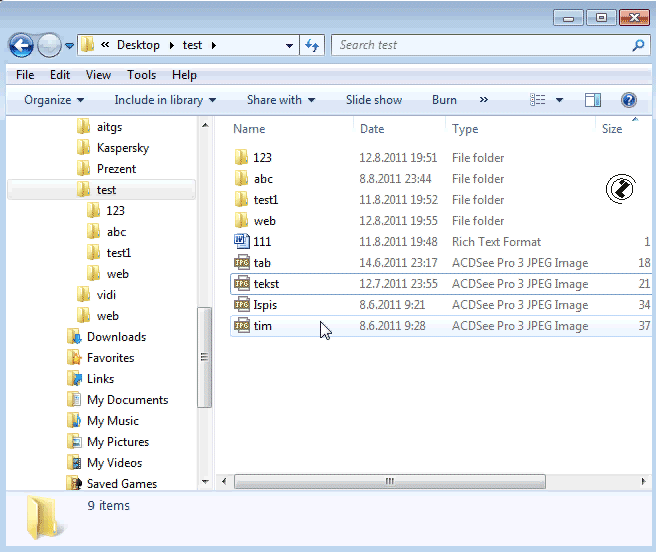Click the refresh button beside address bar
This screenshot has width=656, height=552.
tap(312, 45)
